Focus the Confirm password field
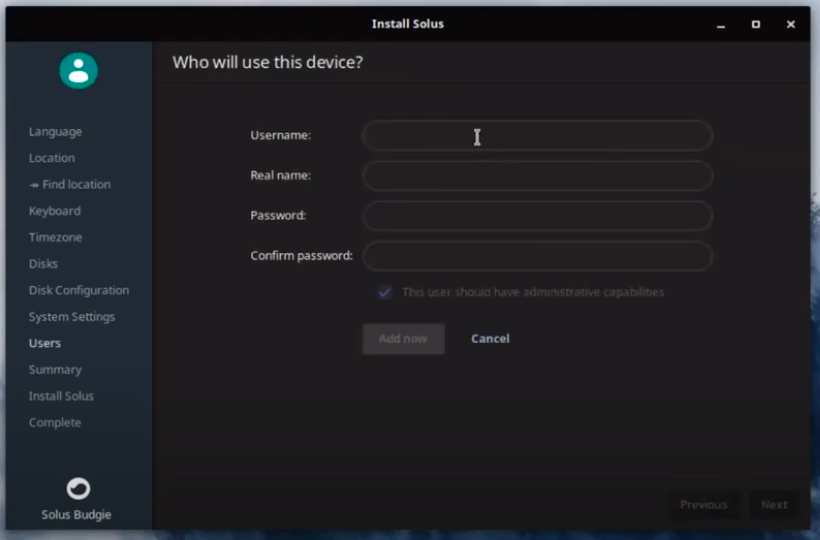Viewport: 820px width, 540px height. (537, 256)
